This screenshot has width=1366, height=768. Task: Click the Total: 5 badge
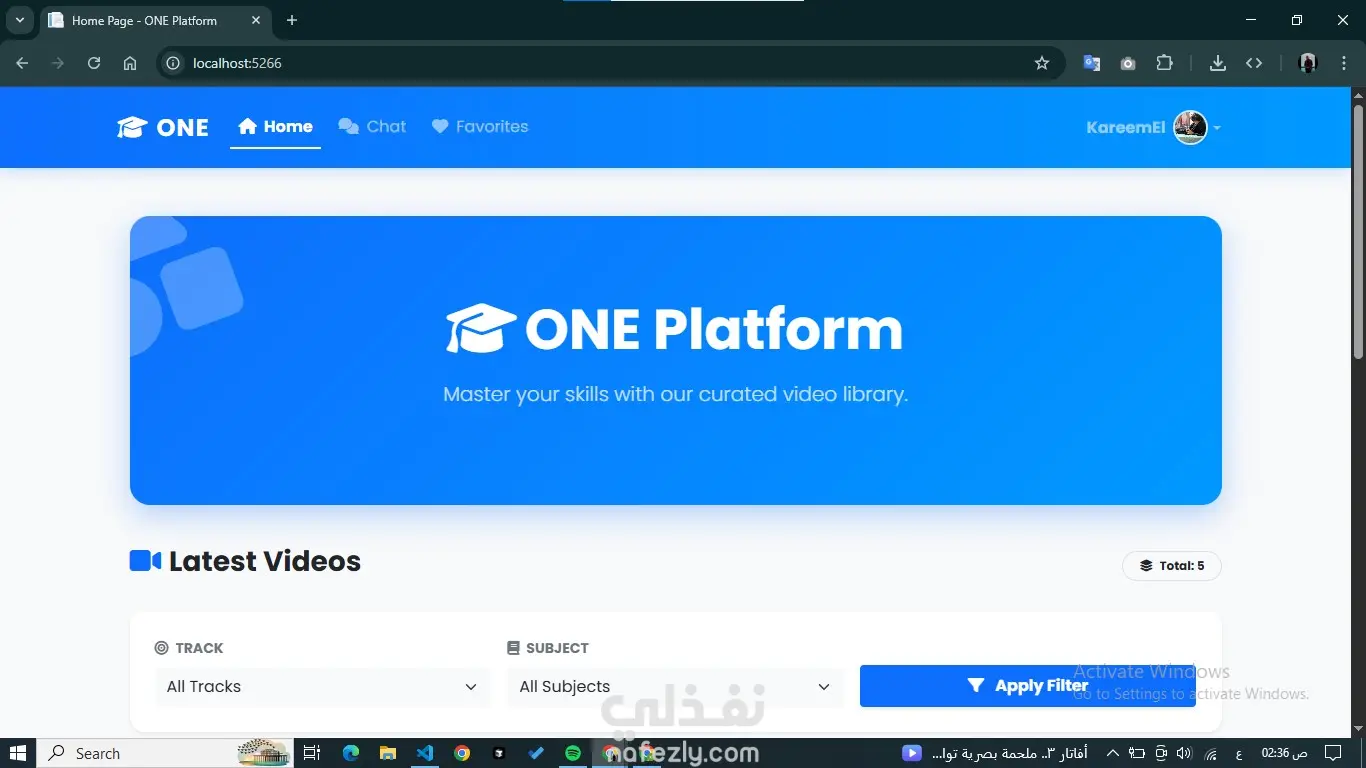1171,566
